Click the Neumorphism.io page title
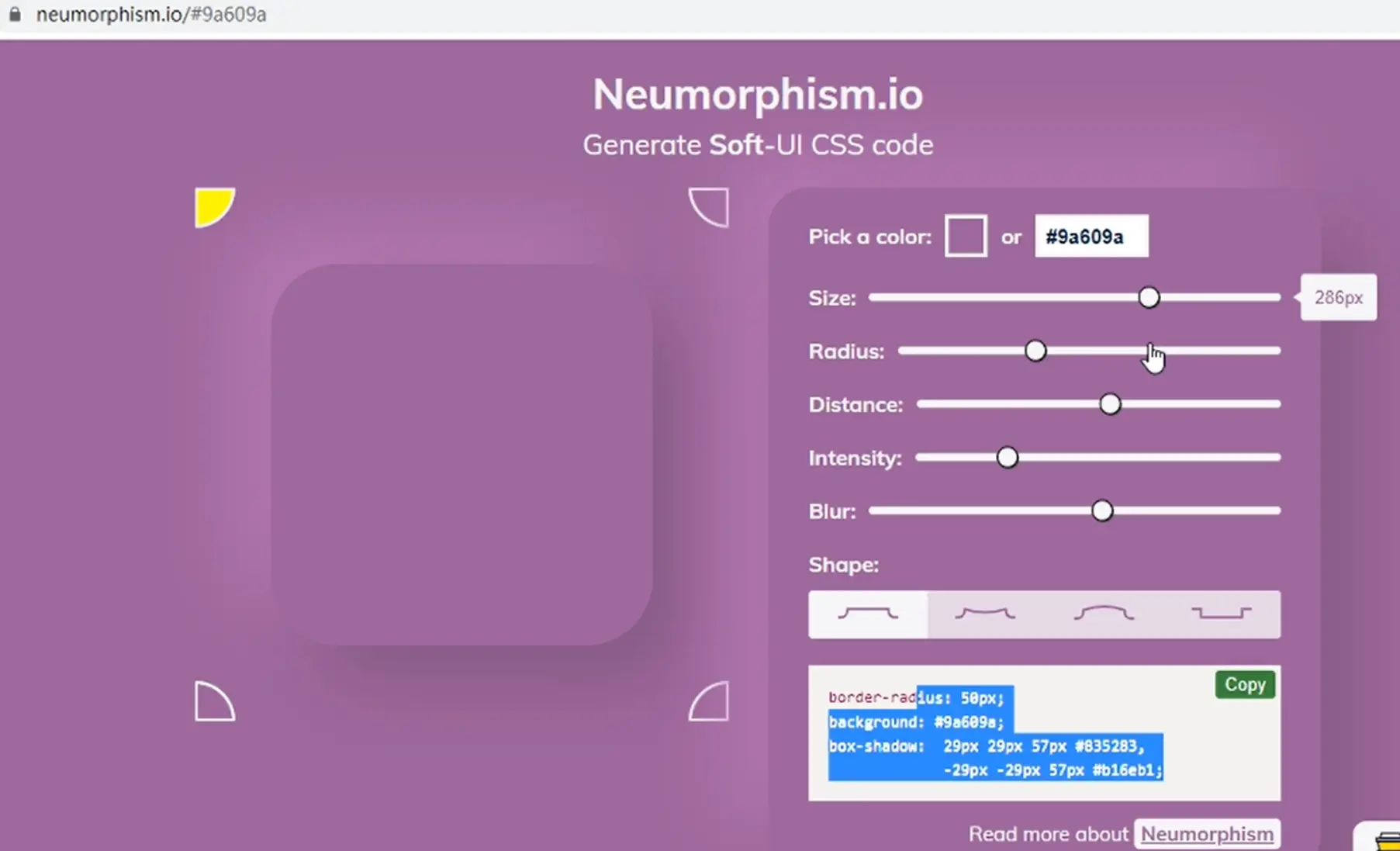The width and height of the screenshot is (1400, 851). click(x=758, y=94)
